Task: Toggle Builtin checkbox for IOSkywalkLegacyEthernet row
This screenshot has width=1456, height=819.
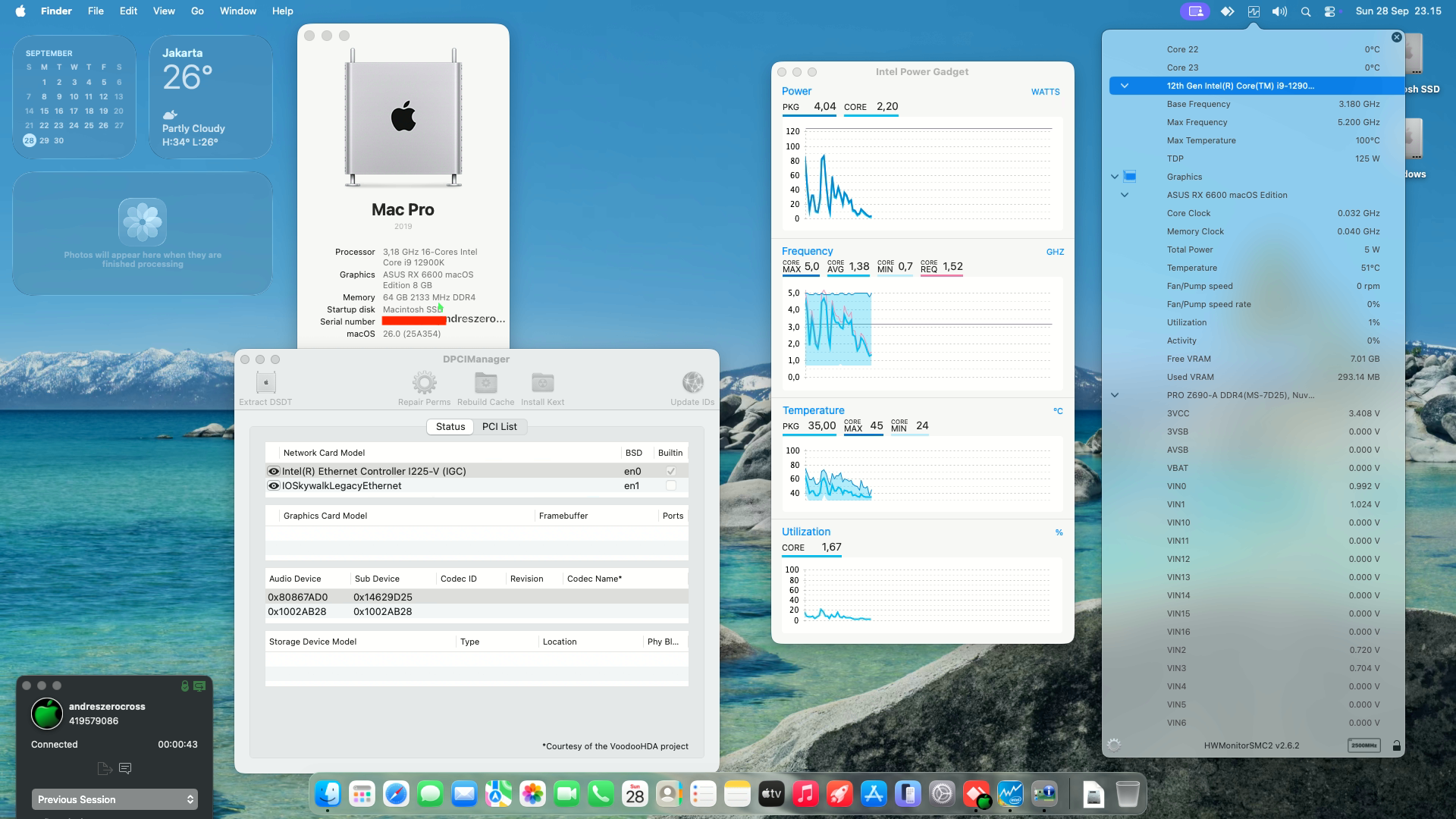Action: [671, 485]
